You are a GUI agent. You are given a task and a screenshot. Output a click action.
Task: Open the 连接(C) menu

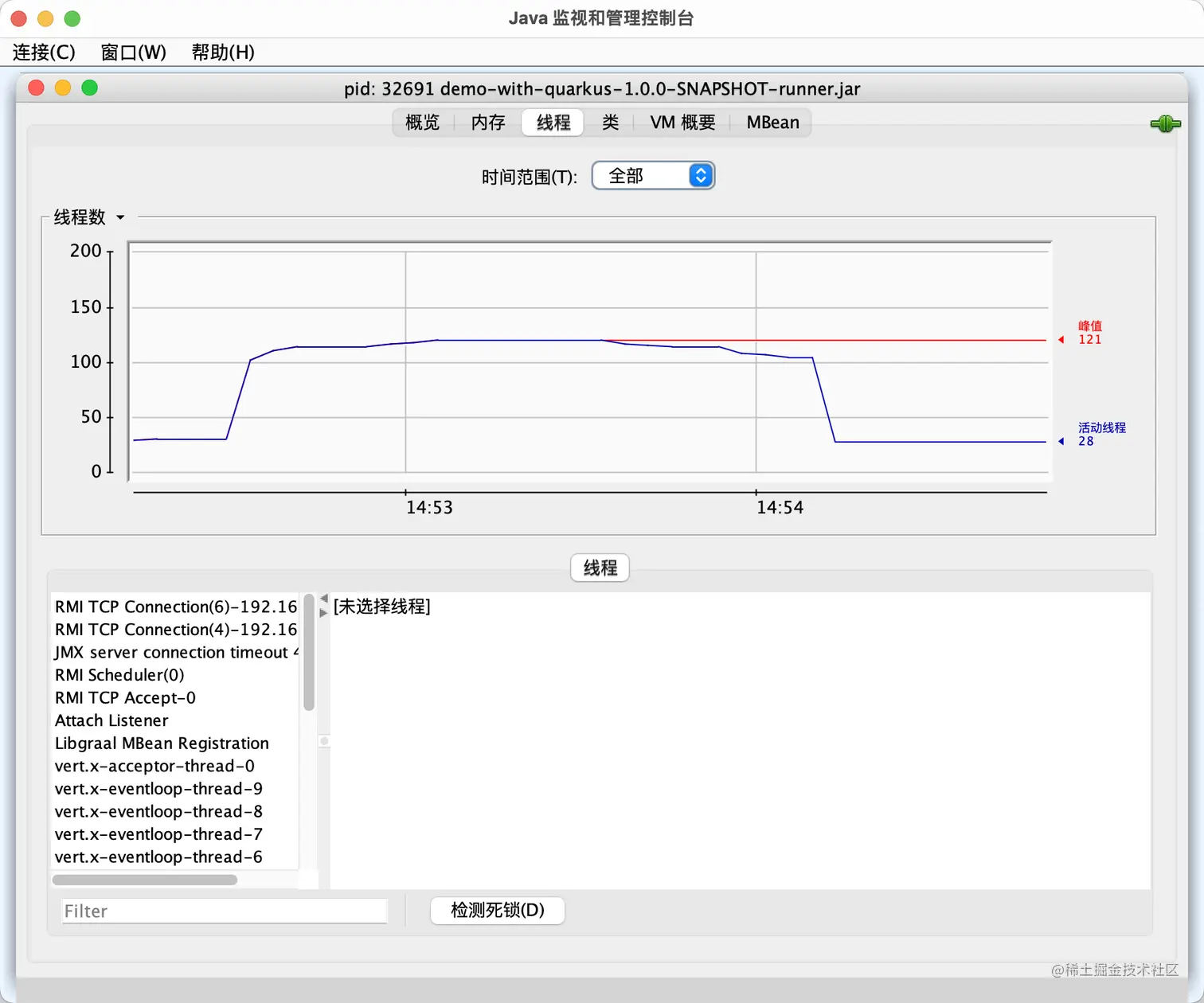(x=44, y=53)
